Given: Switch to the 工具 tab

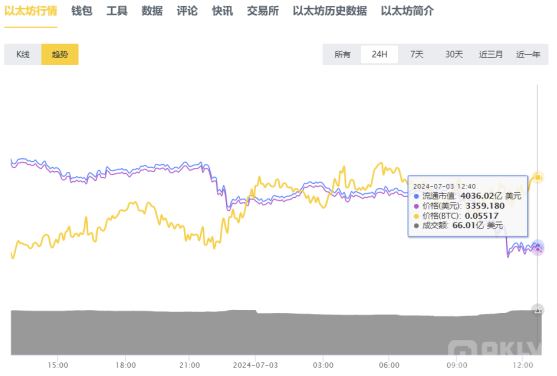Looking at the screenshot, I should (x=117, y=11).
